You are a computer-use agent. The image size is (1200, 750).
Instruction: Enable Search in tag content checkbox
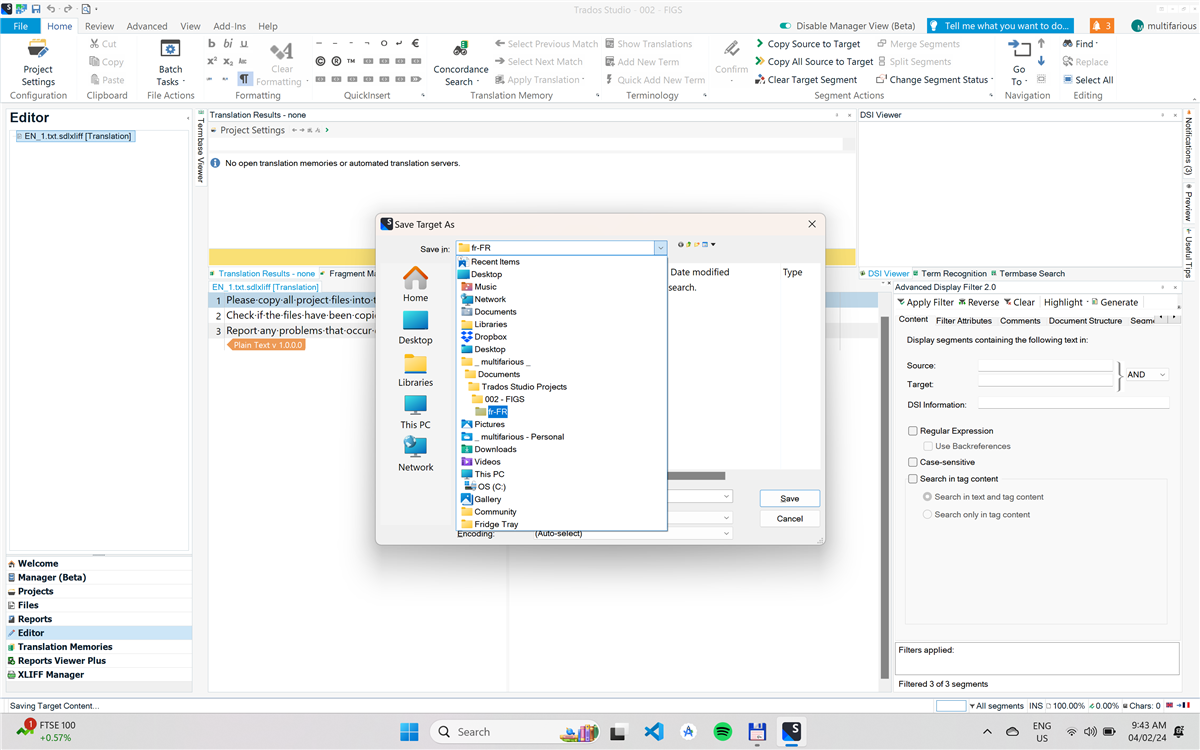point(913,479)
